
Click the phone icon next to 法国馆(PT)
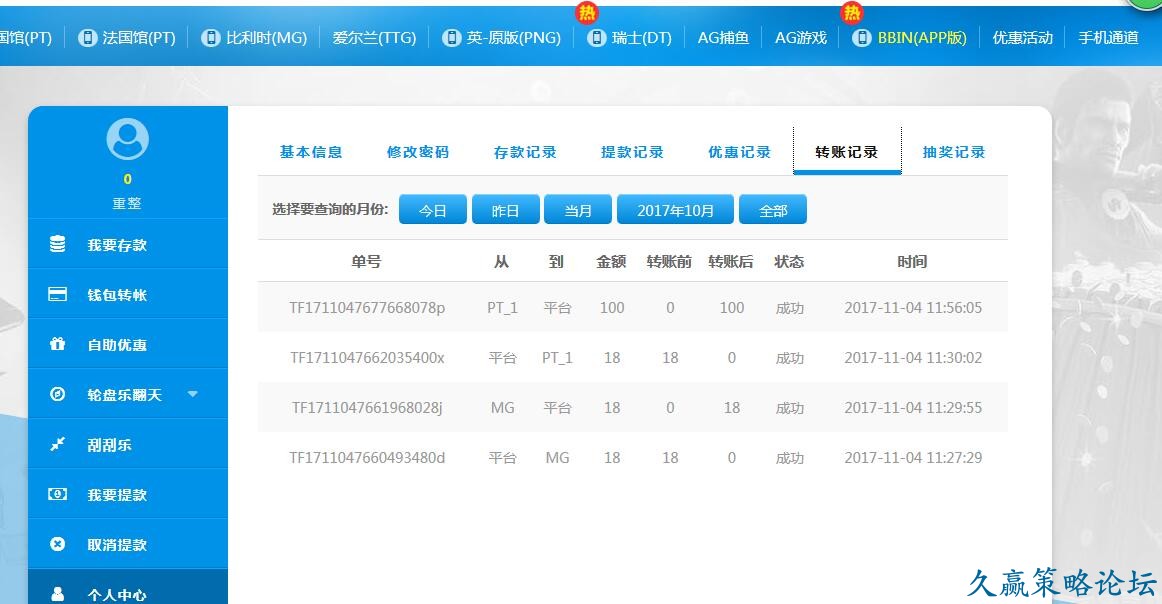tap(87, 37)
